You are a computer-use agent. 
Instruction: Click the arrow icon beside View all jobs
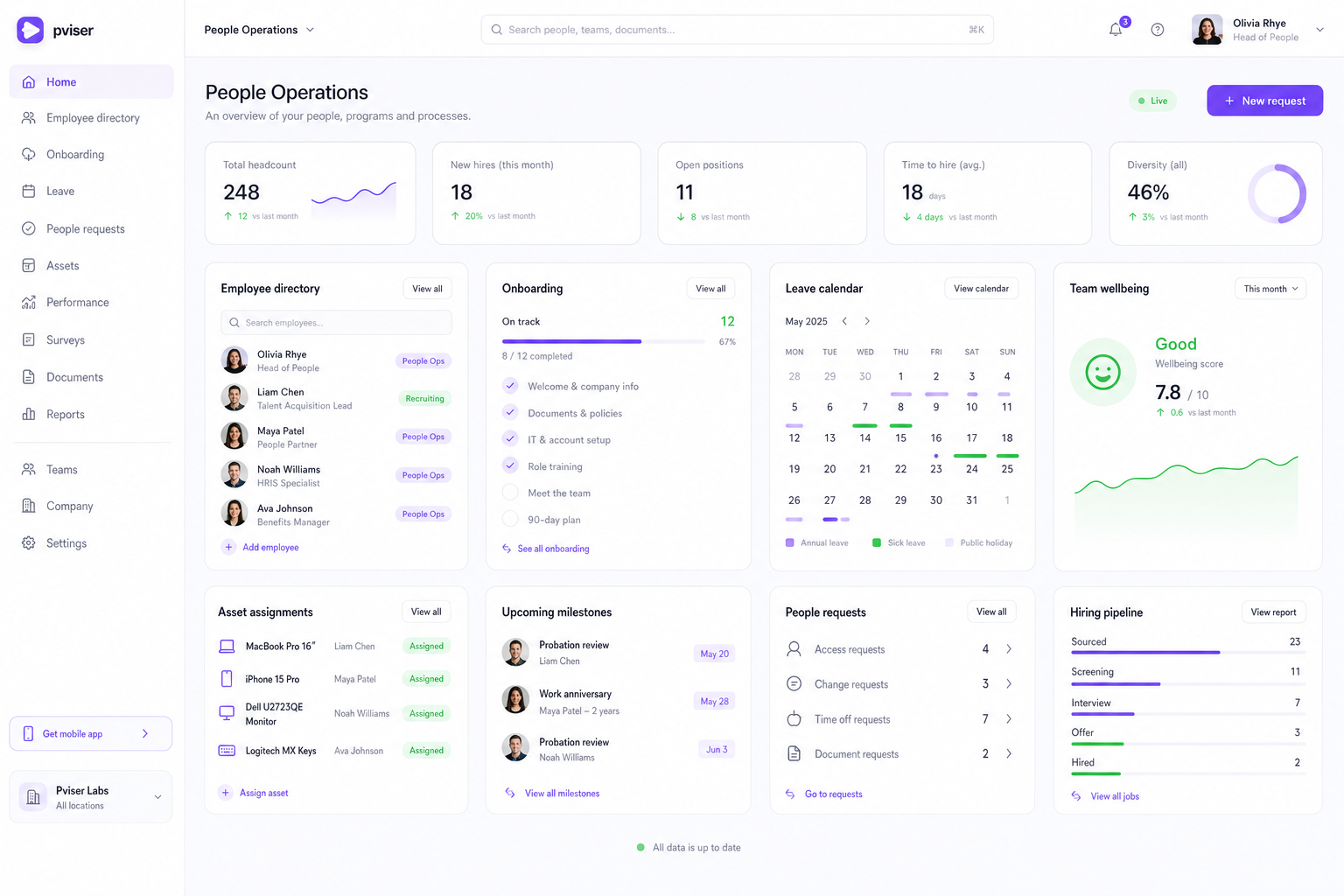pos(1076,796)
